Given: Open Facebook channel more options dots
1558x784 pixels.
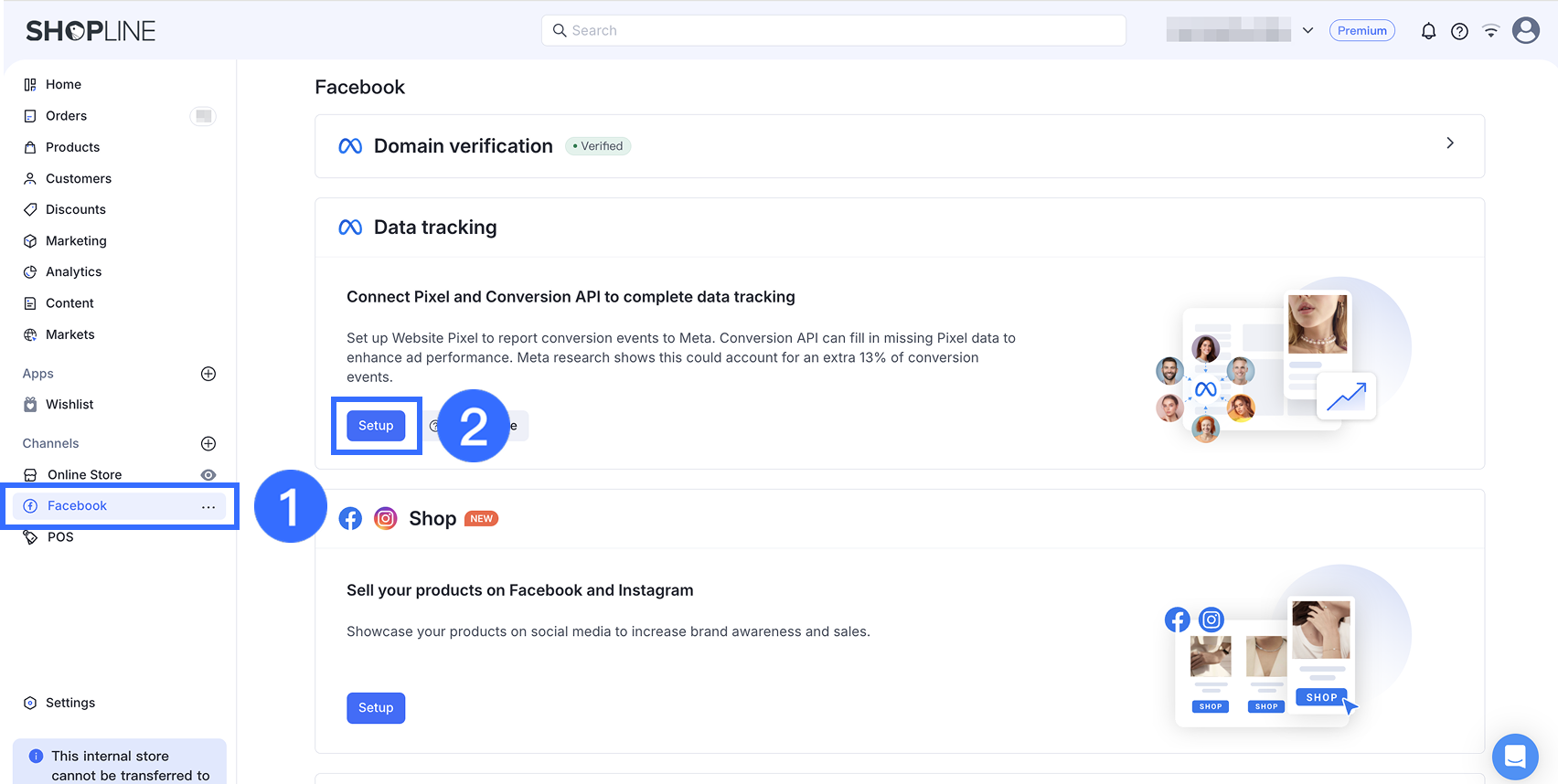Looking at the screenshot, I should tap(208, 506).
